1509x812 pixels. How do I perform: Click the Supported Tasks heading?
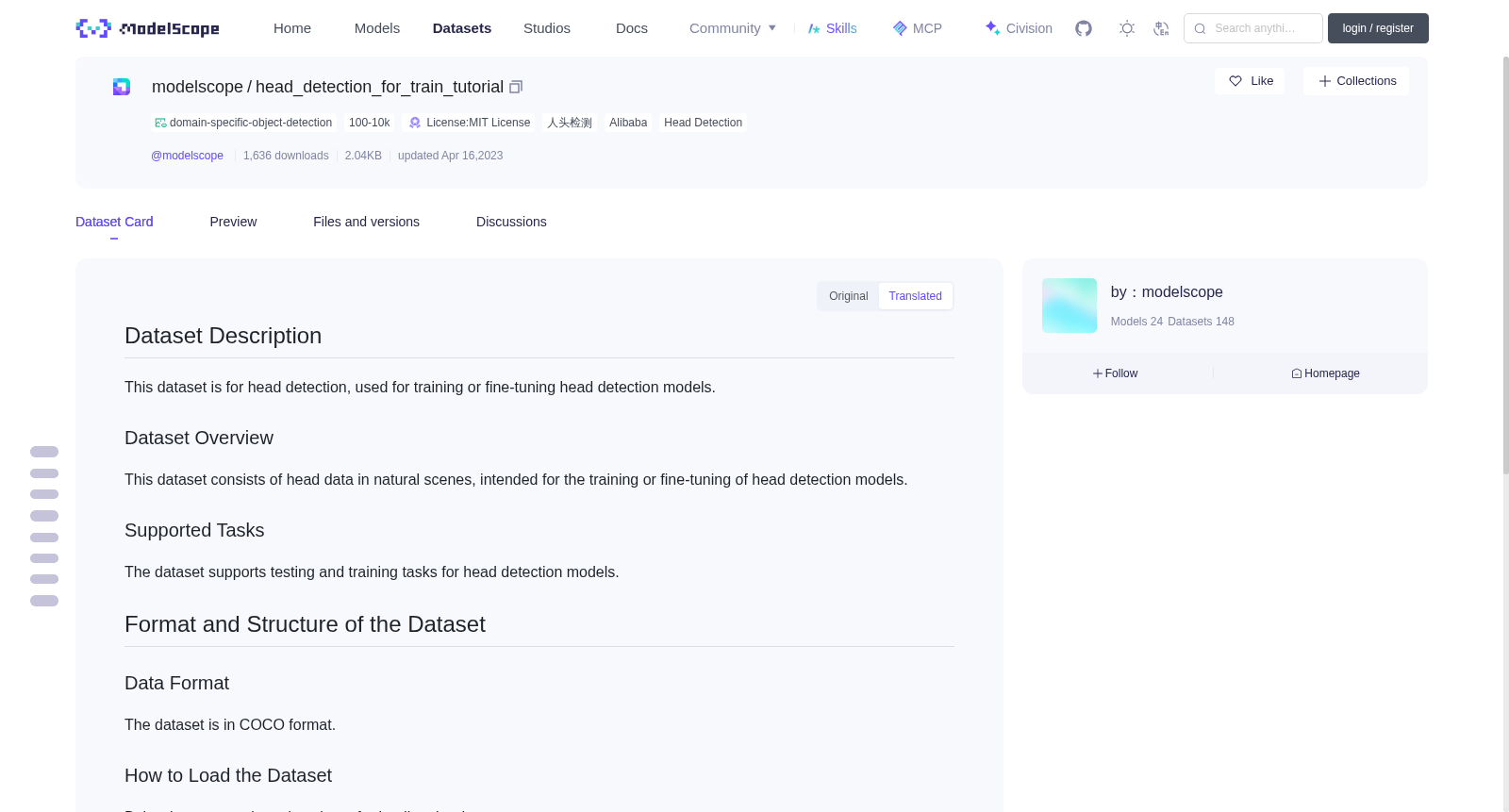[x=194, y=530]
